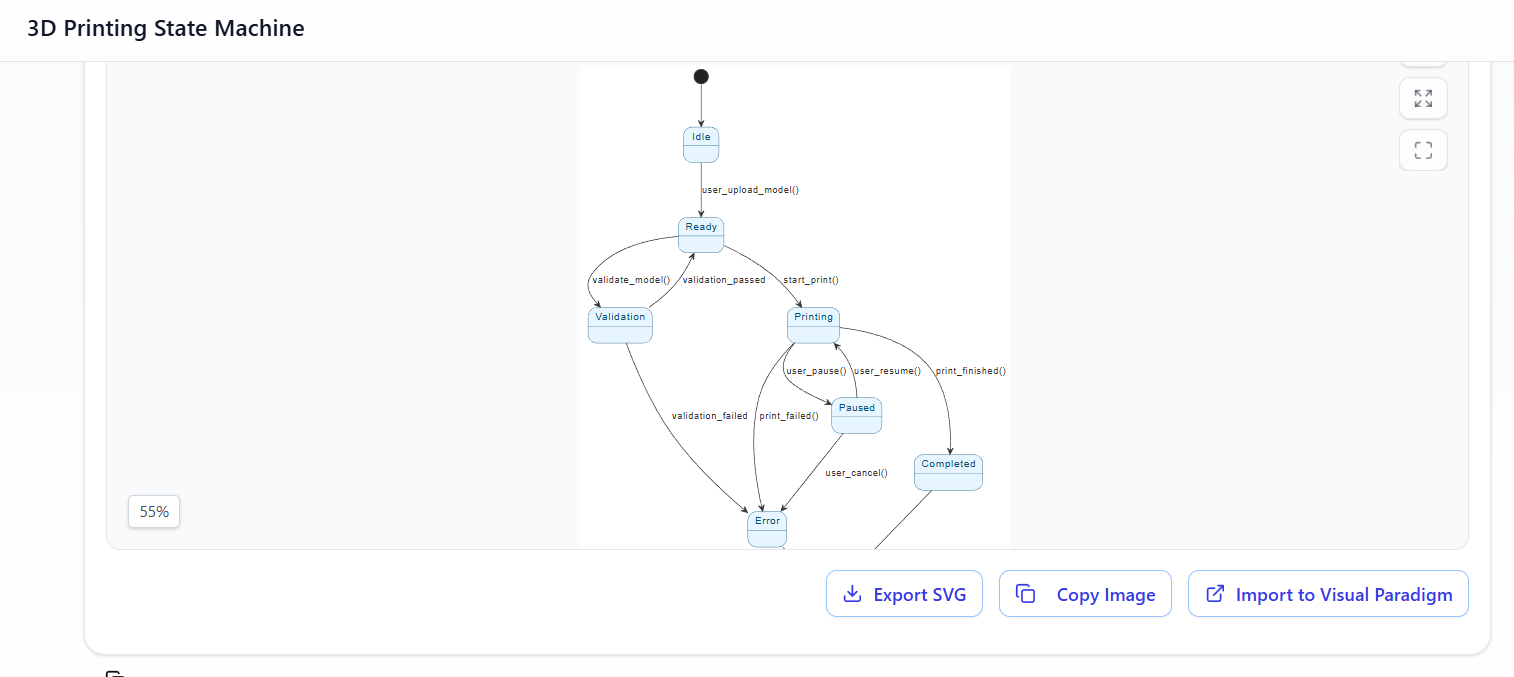The image size is (1514, 677).
Task: Select the Paused state node
Action: coord(857,416)
